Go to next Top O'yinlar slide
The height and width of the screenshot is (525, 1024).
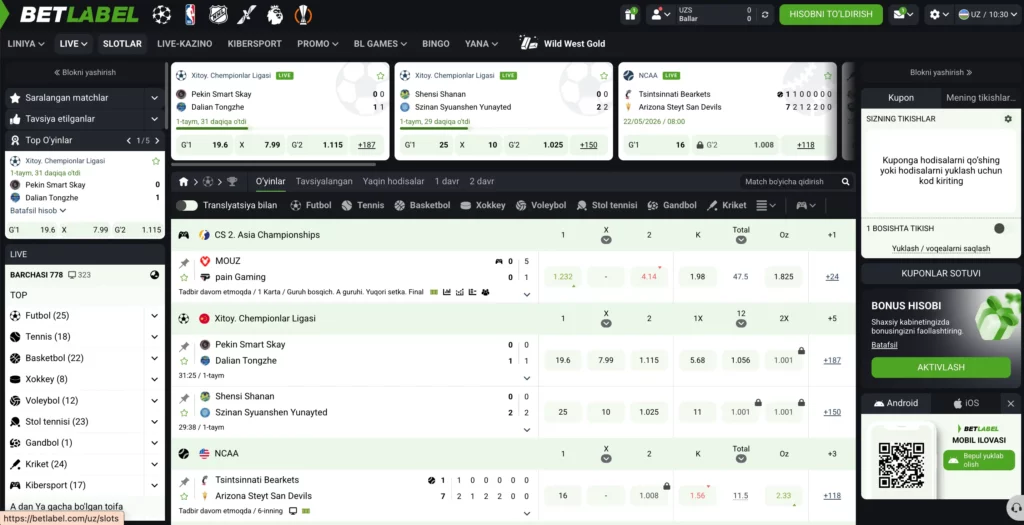pyautogui.click(x=156, y=140)
